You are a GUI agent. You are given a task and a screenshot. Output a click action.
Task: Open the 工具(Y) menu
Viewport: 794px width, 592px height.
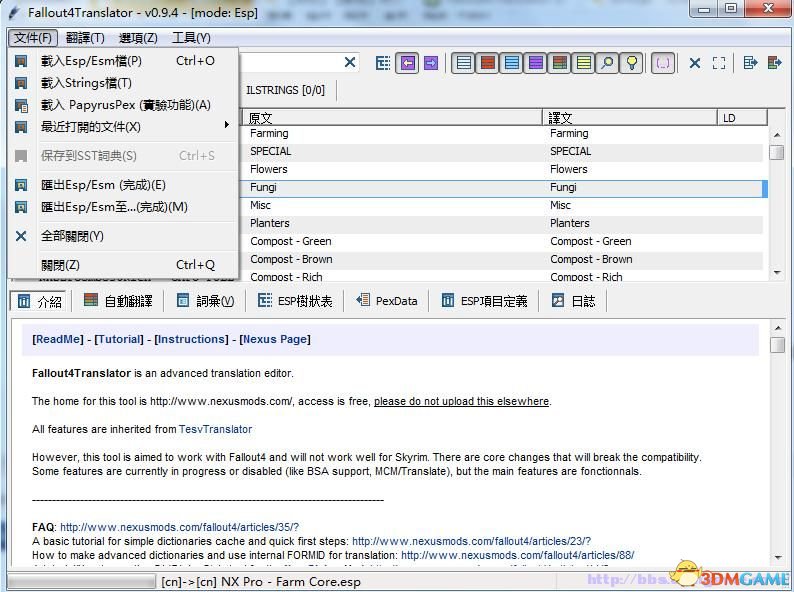pyautogui.click(x=191, y=37)
